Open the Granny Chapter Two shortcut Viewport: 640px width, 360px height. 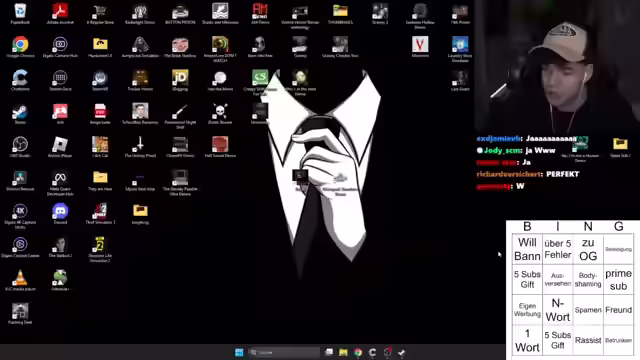pos(340,47)
